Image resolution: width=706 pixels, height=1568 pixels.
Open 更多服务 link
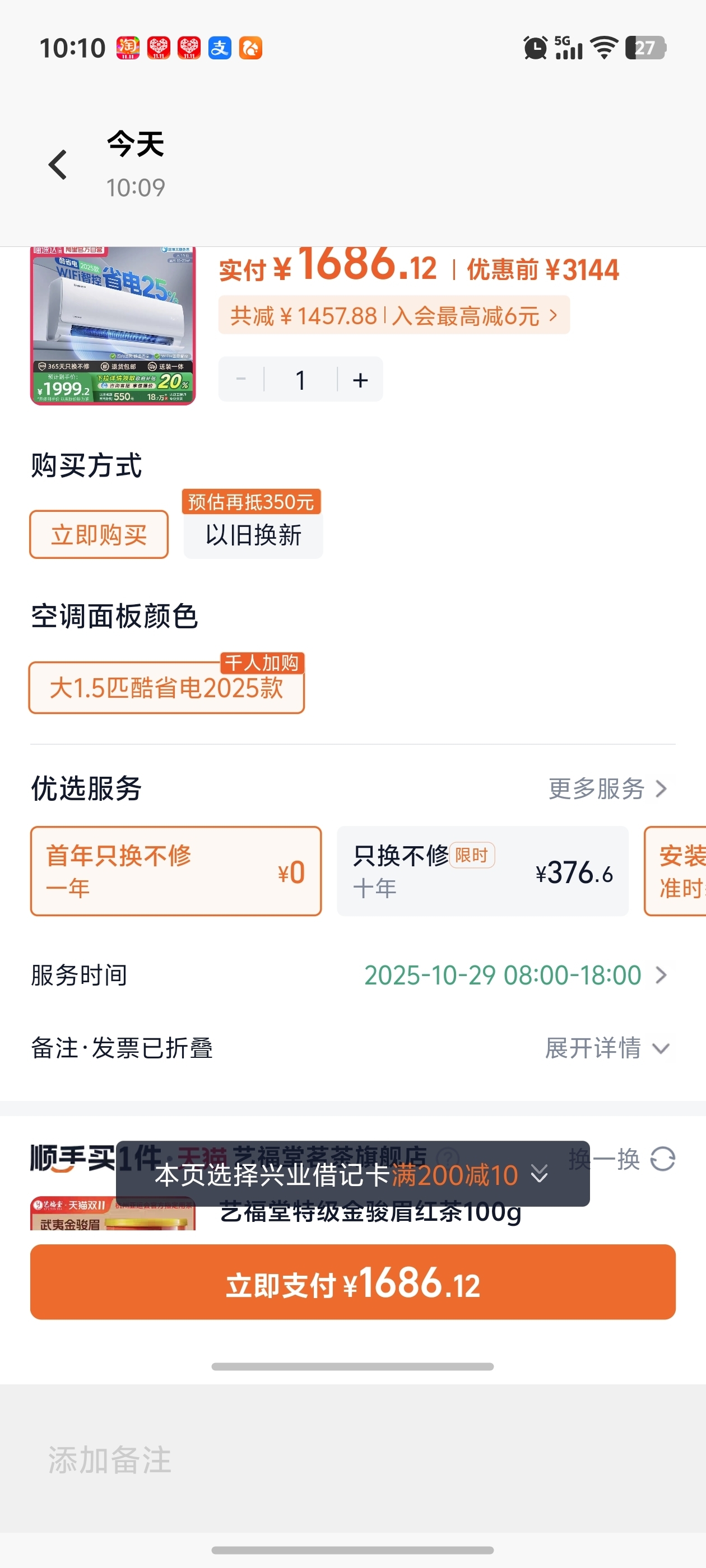607,789
